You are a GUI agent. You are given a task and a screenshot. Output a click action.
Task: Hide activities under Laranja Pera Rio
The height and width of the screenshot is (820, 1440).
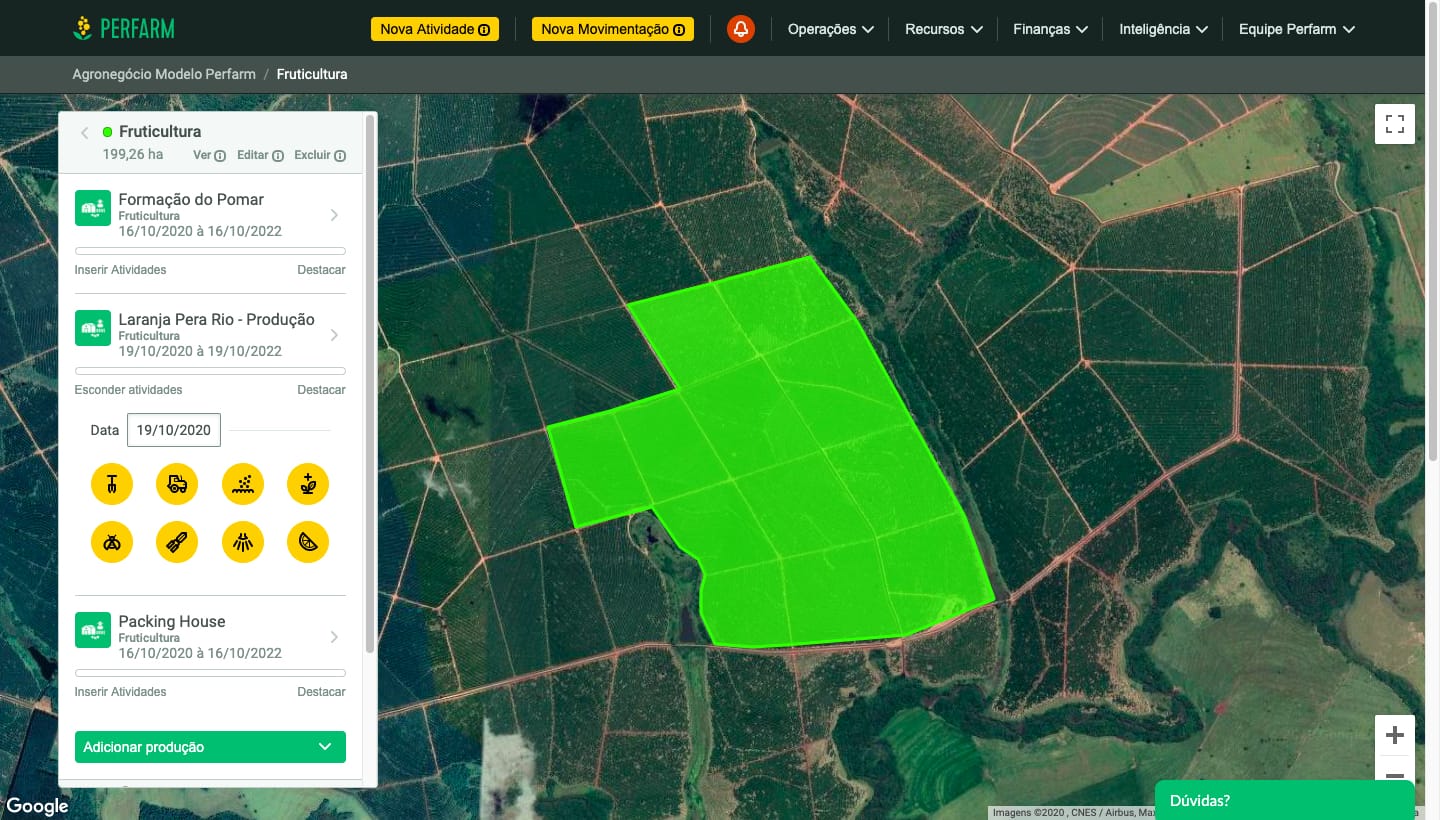click(x=128, y=390)
